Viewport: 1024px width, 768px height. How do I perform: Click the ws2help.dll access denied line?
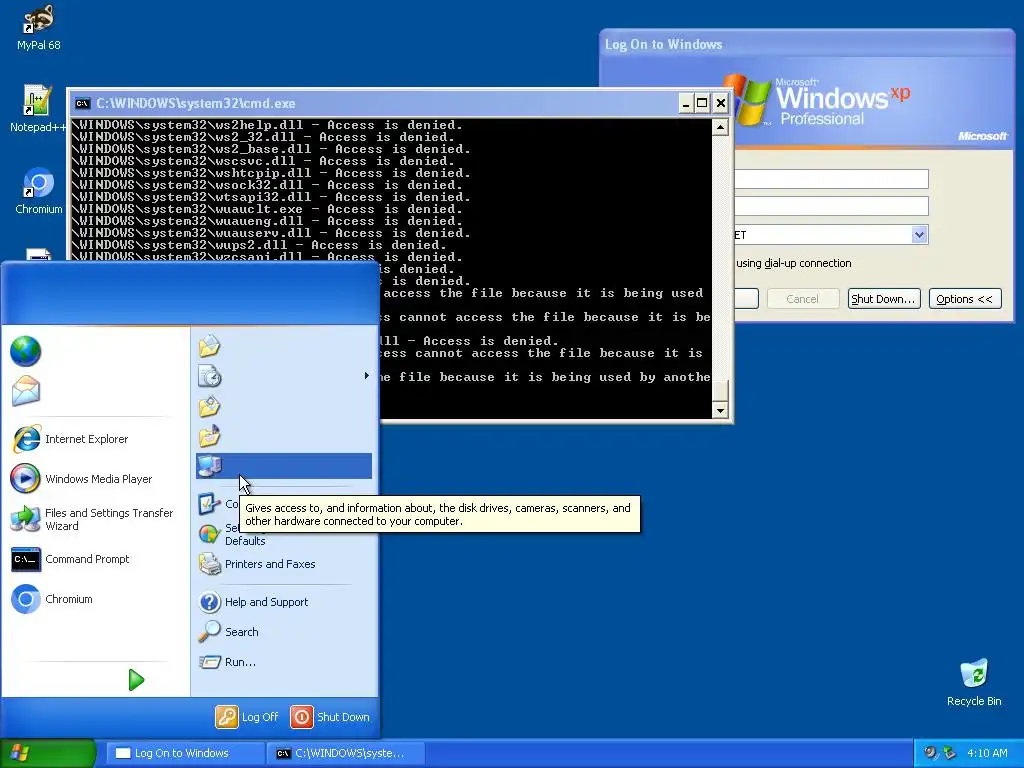click(x=267, y=125)
